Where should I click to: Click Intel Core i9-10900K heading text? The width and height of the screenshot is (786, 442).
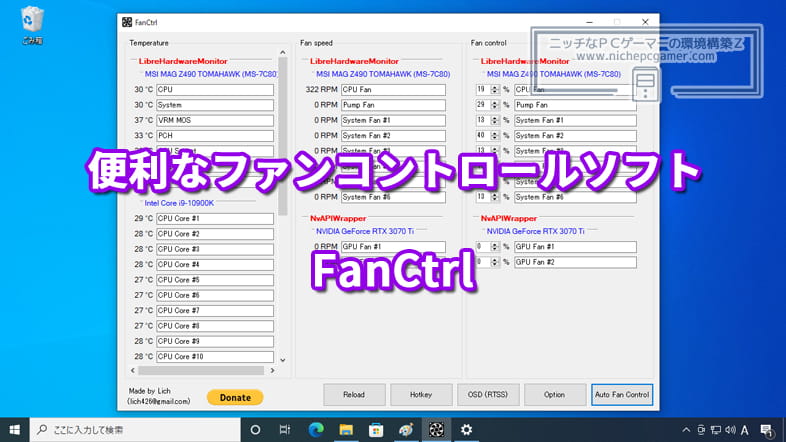point(179,203)
